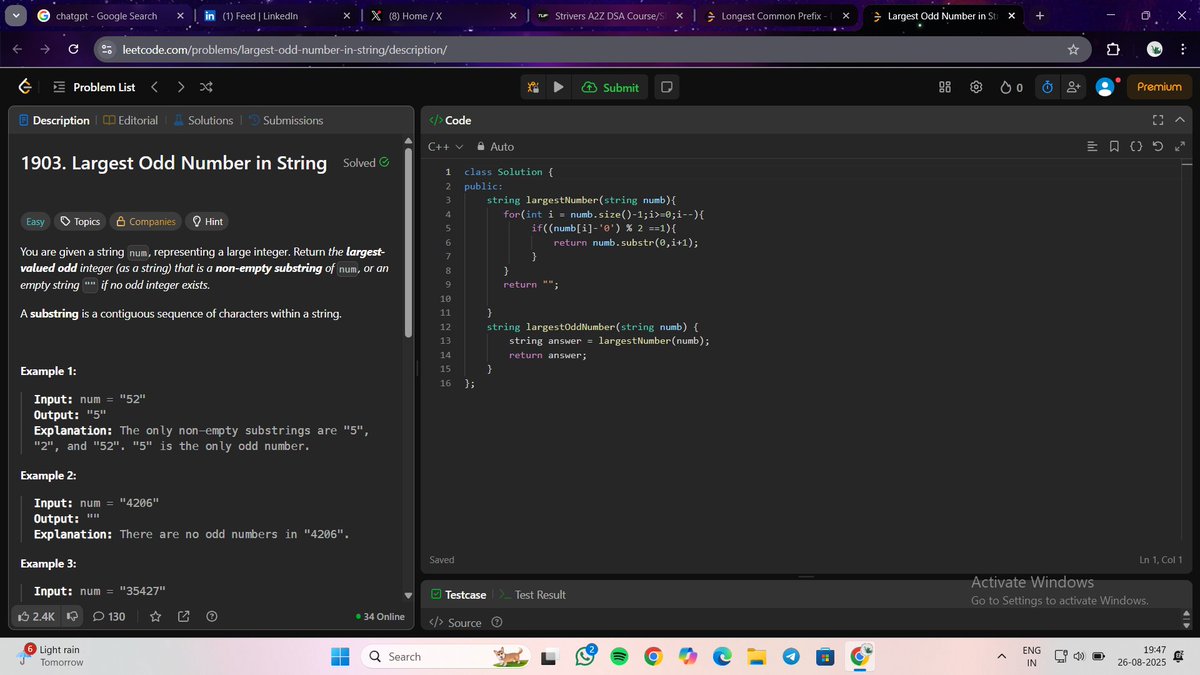Show the Hint
The image size is (1200, 675).
(208, 221)
